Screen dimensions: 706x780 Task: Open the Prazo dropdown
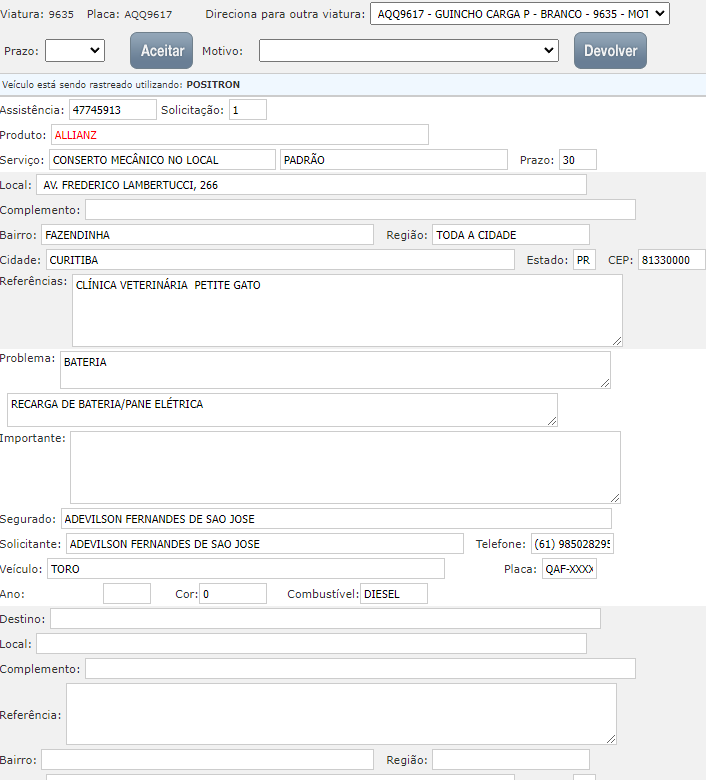(75, 50)
